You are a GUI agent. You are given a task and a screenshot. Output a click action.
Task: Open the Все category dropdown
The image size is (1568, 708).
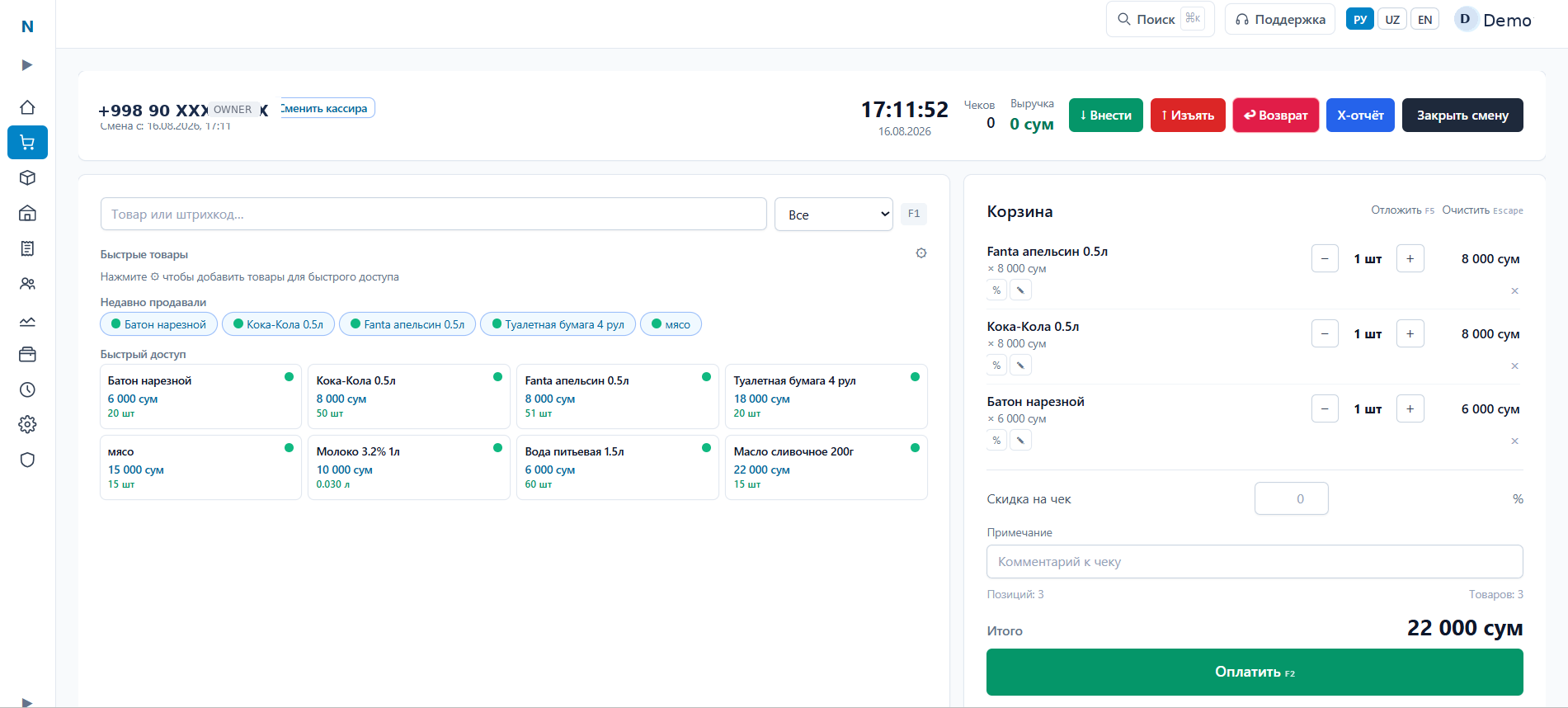point(833,215)
